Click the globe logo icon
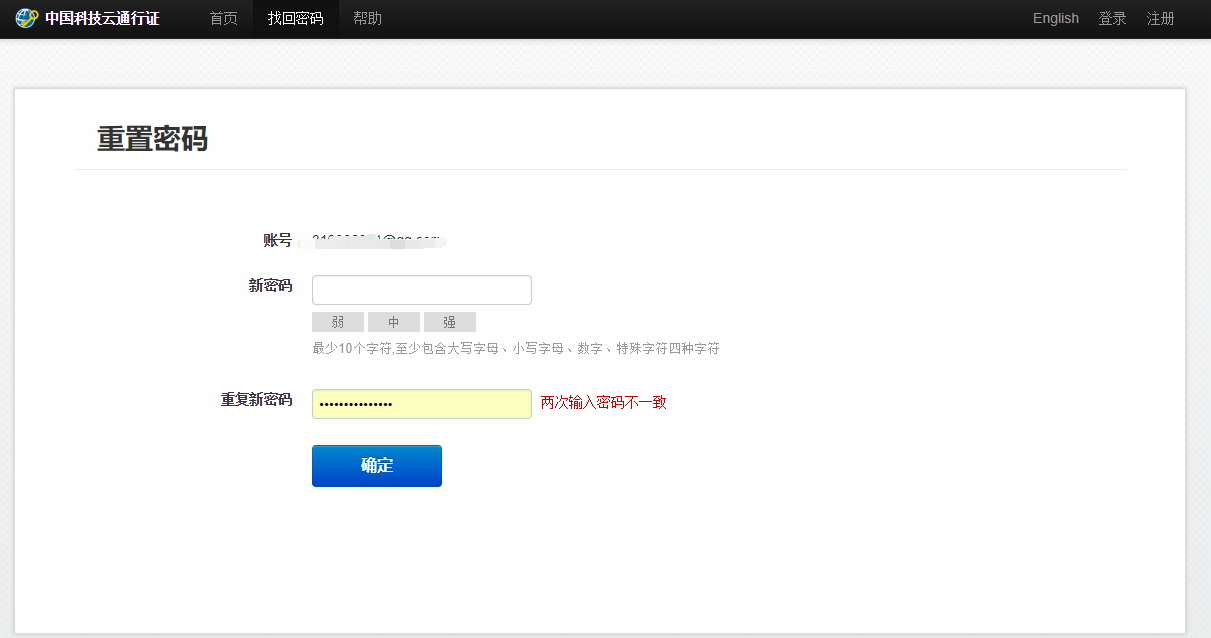This screenshot has height=638, width=1211. [x=27, y=19]
